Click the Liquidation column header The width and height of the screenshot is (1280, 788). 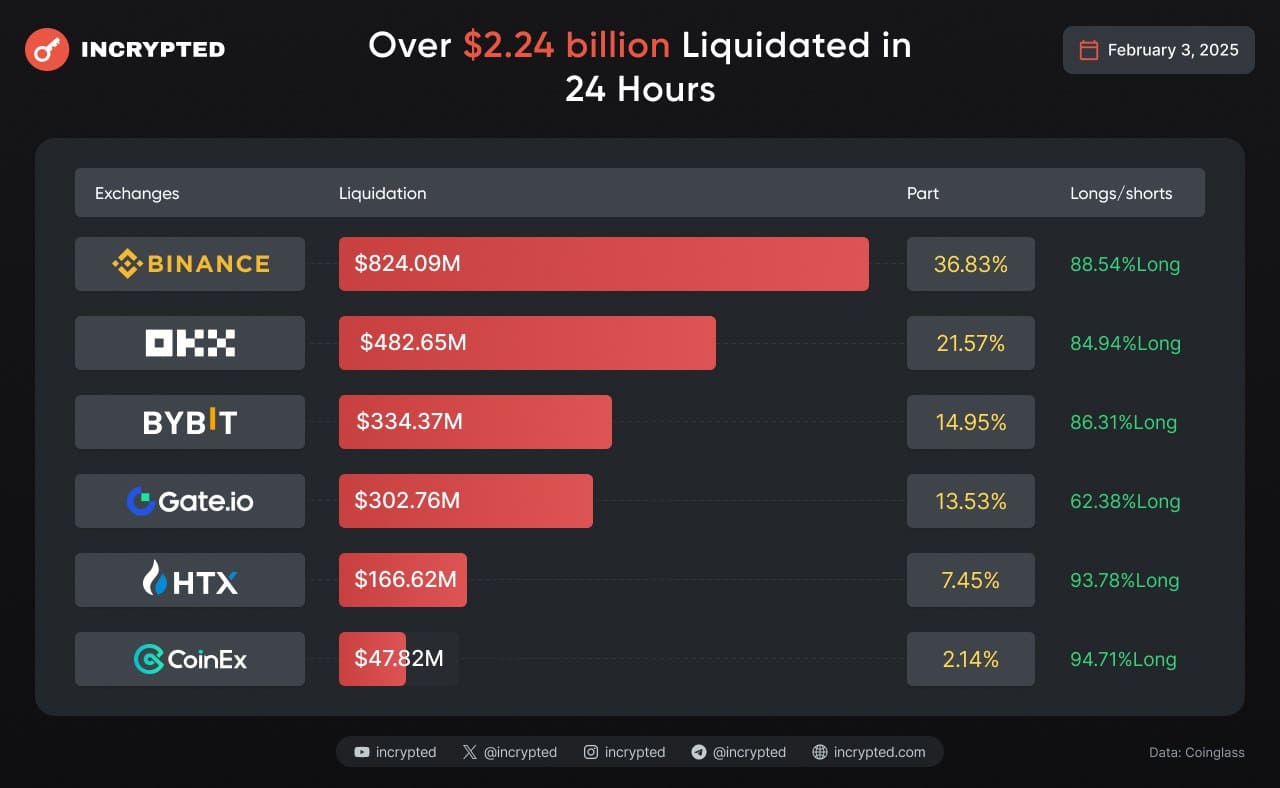click(382, 193)
